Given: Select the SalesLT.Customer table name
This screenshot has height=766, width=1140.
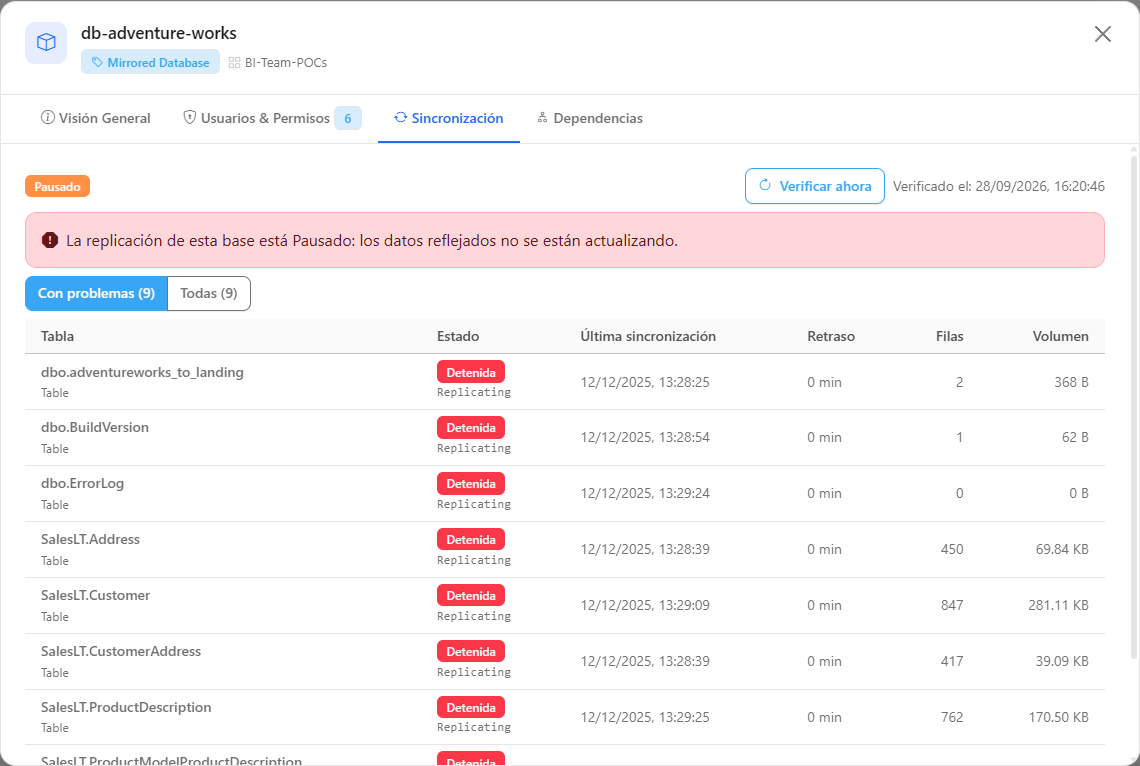Looking at the screenshot, I should point(95,595).
